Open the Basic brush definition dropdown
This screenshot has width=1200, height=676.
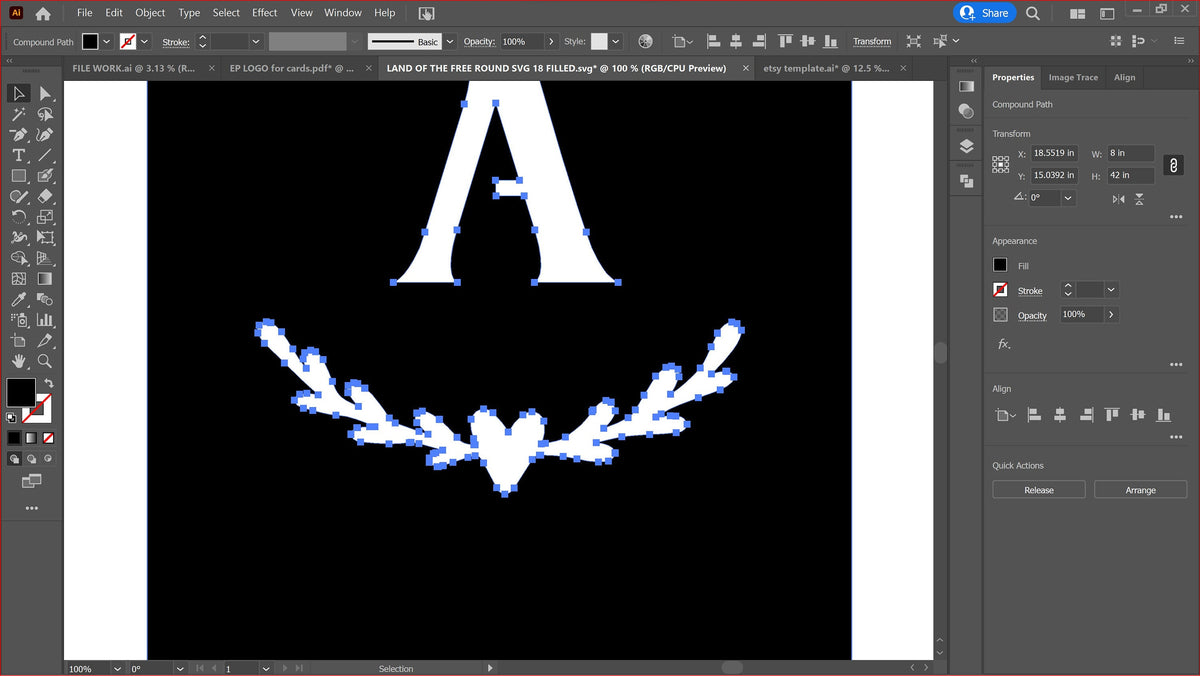pyautogui.click(x=450, y=41)
